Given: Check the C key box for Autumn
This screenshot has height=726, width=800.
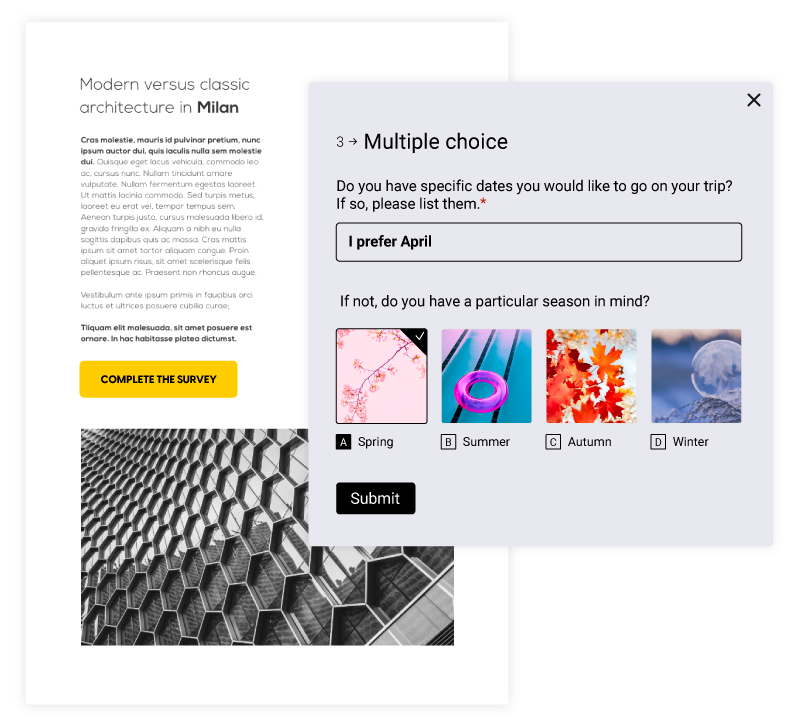Looking at the screenshot, I should 553,442.
